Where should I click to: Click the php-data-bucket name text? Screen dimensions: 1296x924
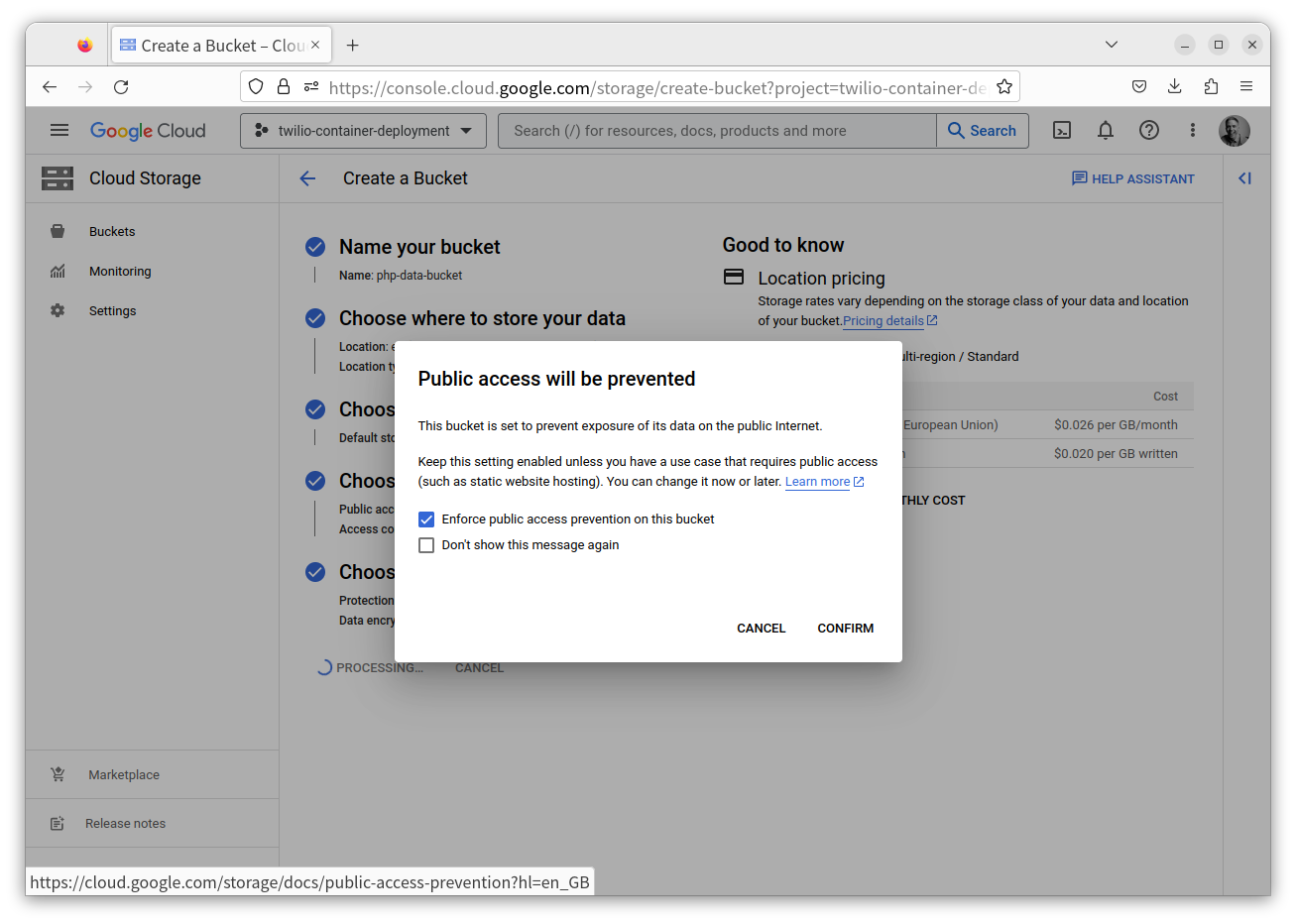click(419, 276)
